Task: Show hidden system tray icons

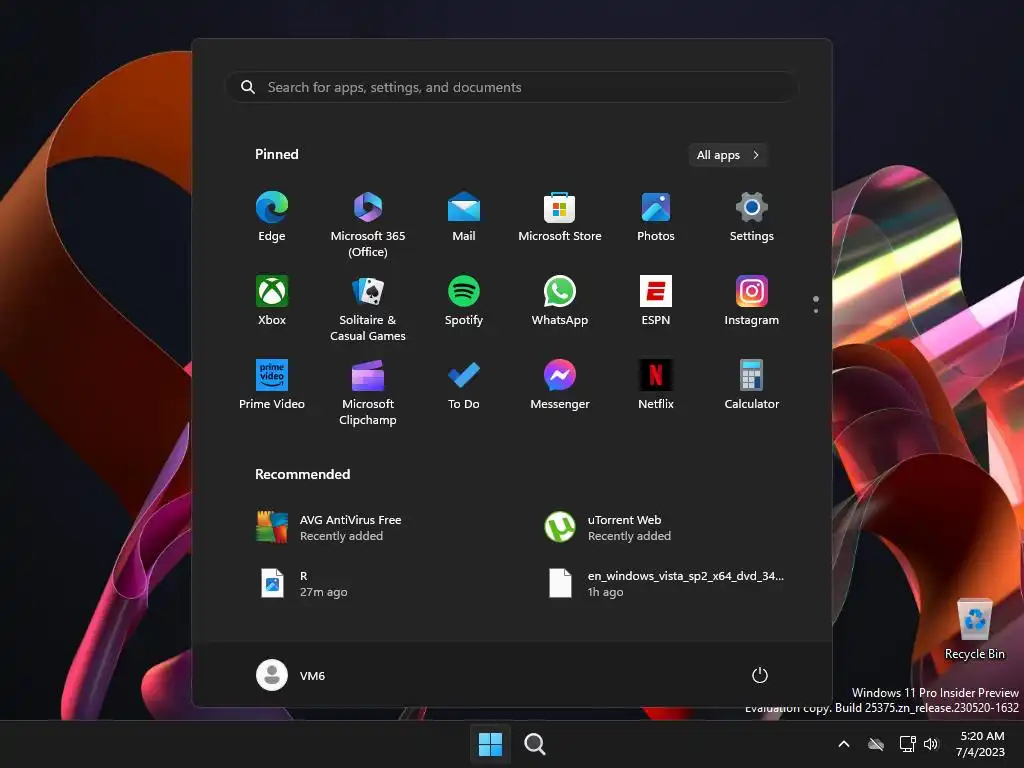Action: [x=844, y=744]
